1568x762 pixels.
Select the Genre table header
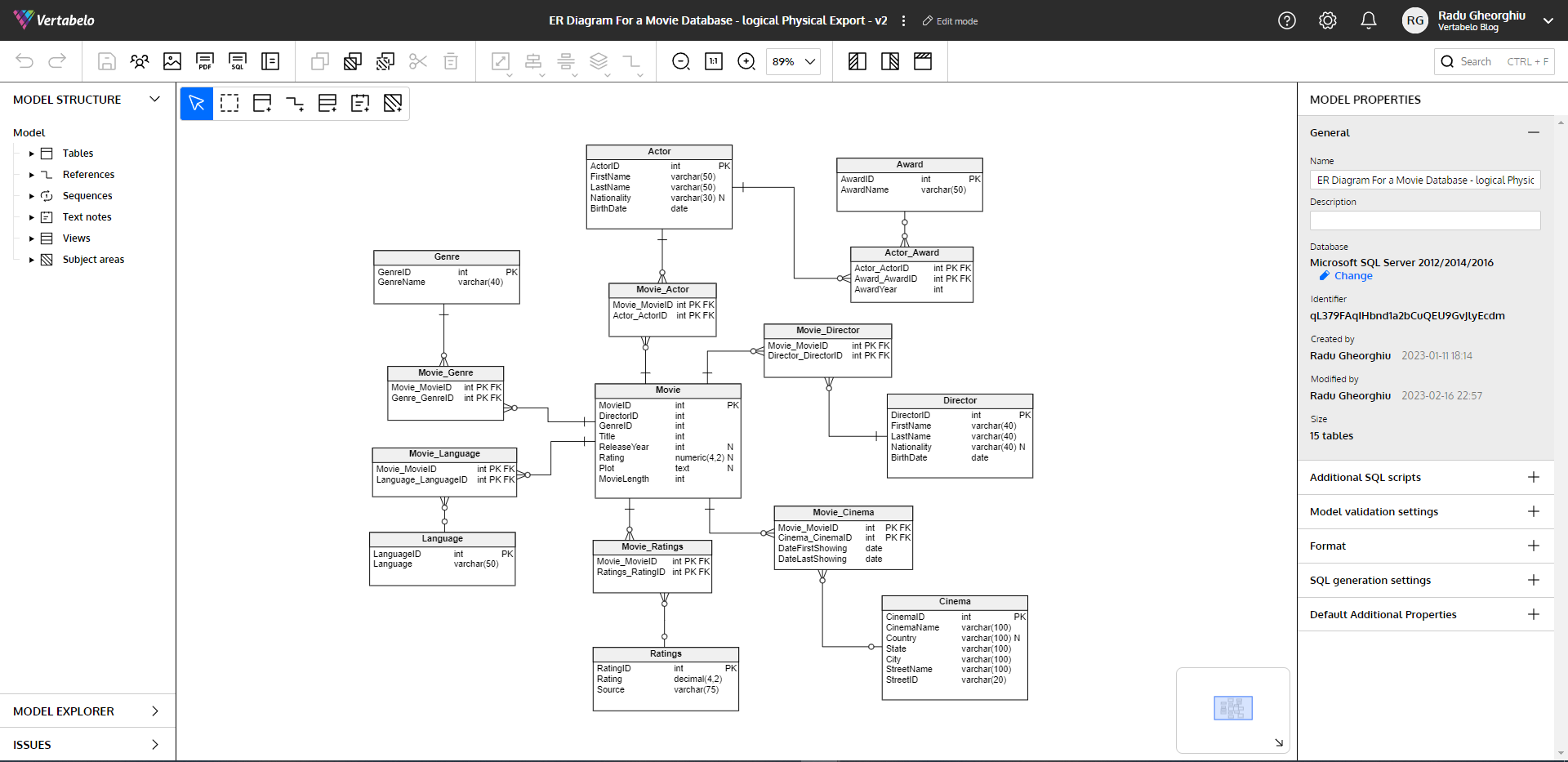[x=447, y=257]
